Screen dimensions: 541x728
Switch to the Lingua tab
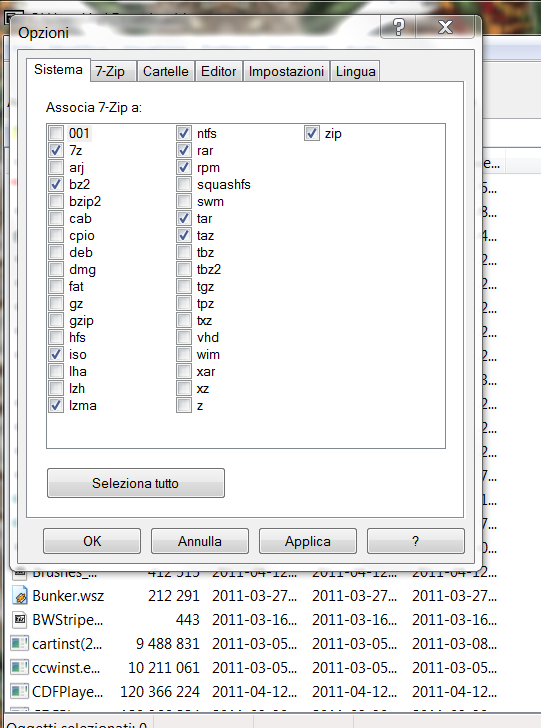click(x=355, y=72)
